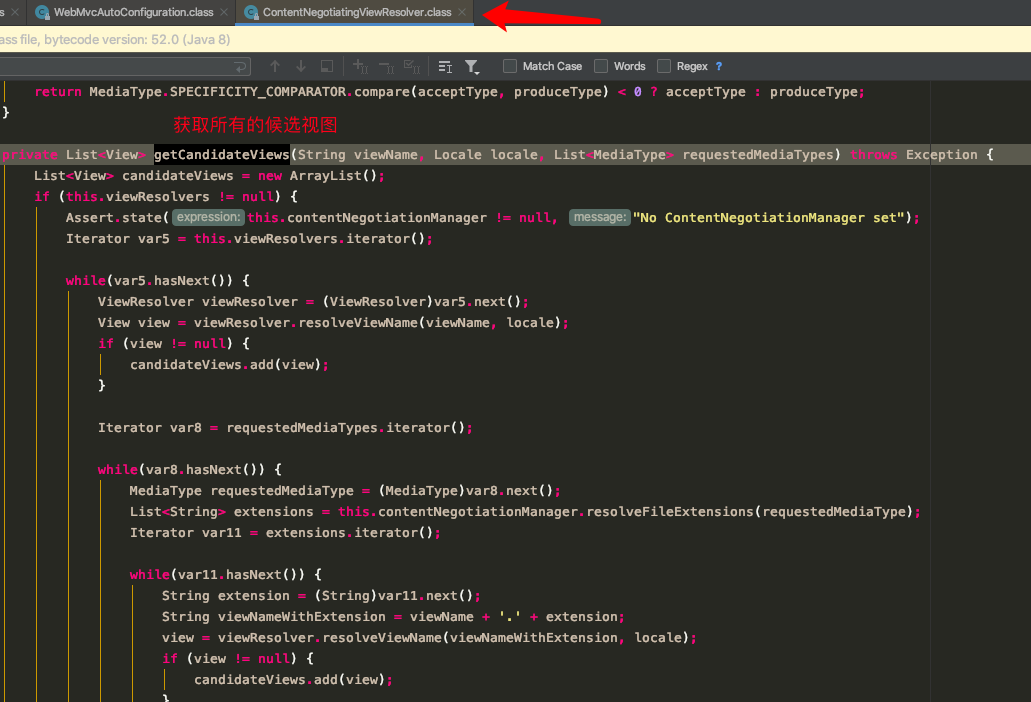Close the ContentNegotiatingViewResolver.class tab
The image size is (1031, 702).
462,12
